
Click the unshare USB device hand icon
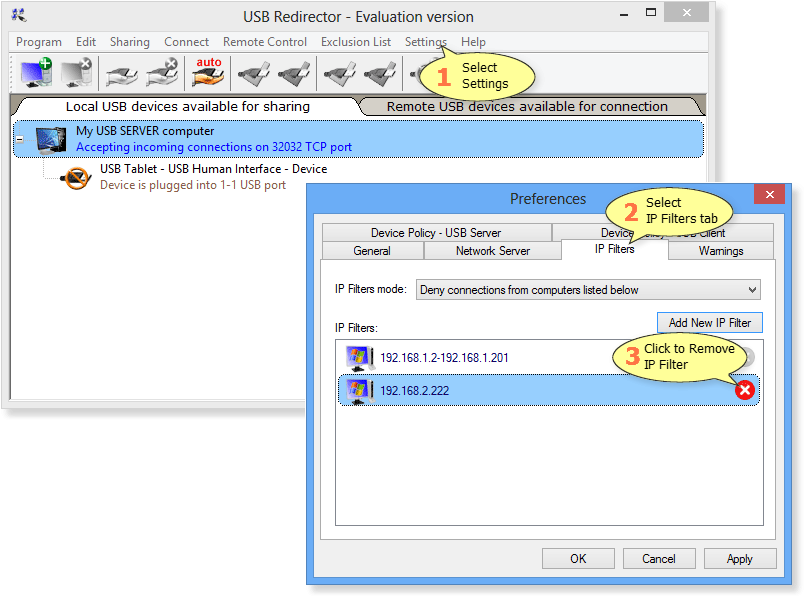tap(161, 73)
